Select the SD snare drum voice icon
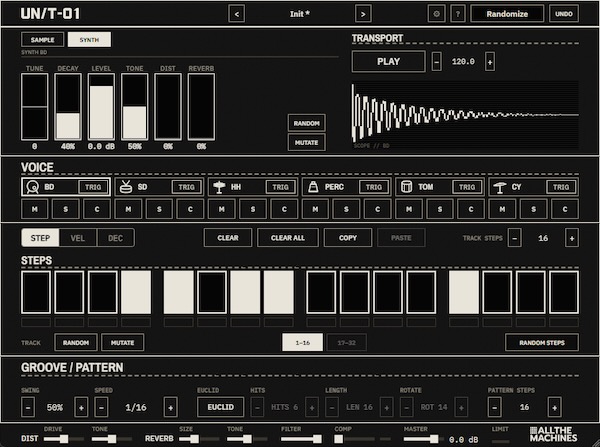 (x=126, y=187)
